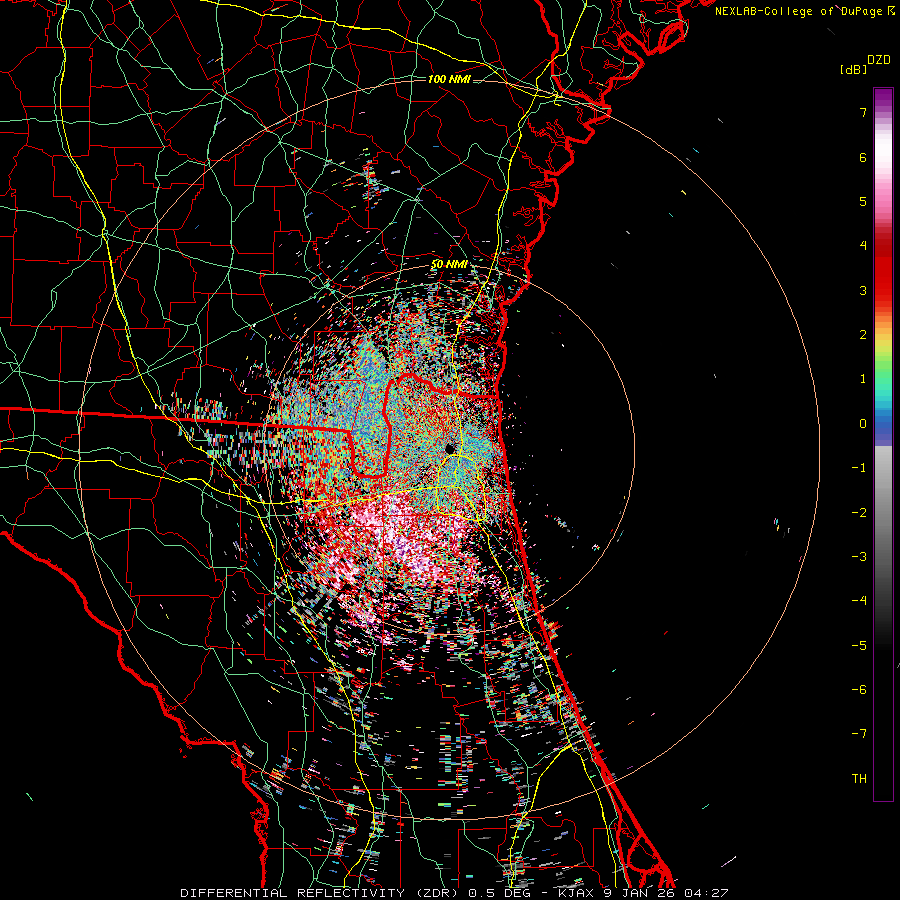Viewport: 900px width, 900px height.
Task: Click the -3 value on color scale
Action: pyautogui.click(x=859, y=557)
